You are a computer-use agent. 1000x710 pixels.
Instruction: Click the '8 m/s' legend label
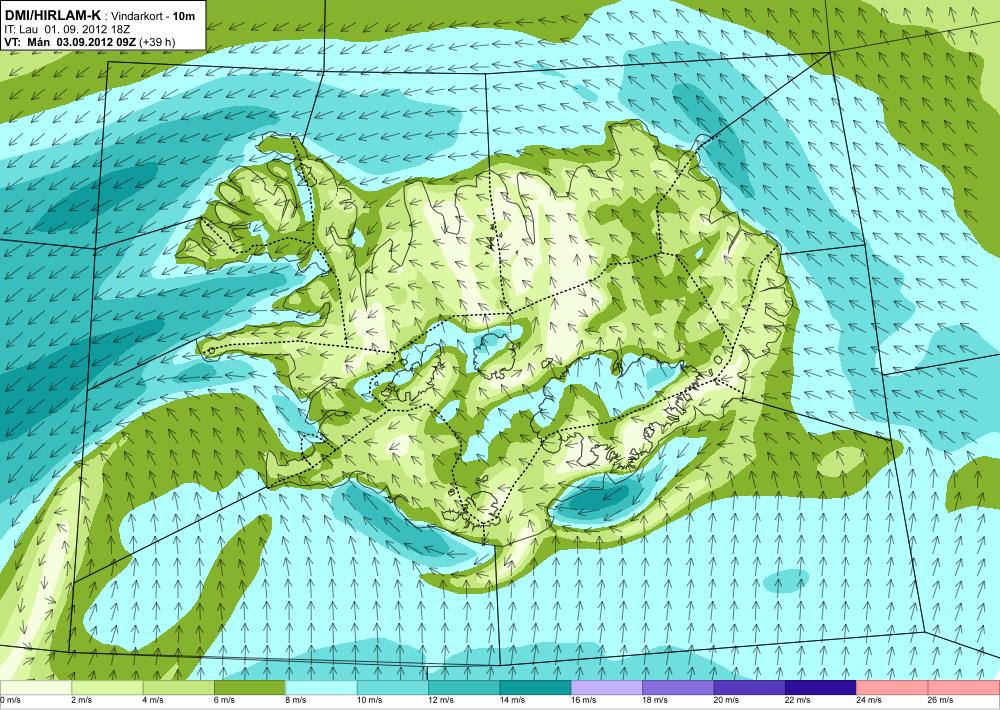tap(295, 700)
